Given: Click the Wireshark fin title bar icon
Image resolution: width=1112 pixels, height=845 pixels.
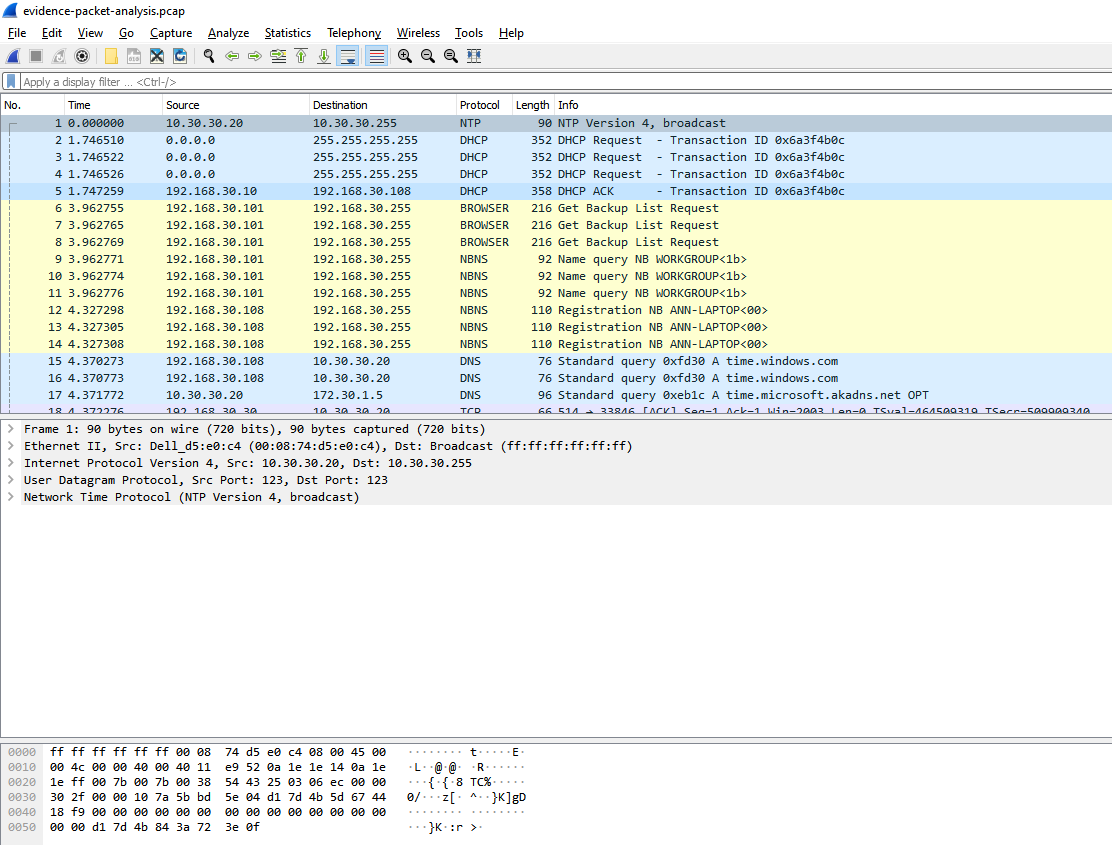Looking at the screenshot, I should coord(10,11).
